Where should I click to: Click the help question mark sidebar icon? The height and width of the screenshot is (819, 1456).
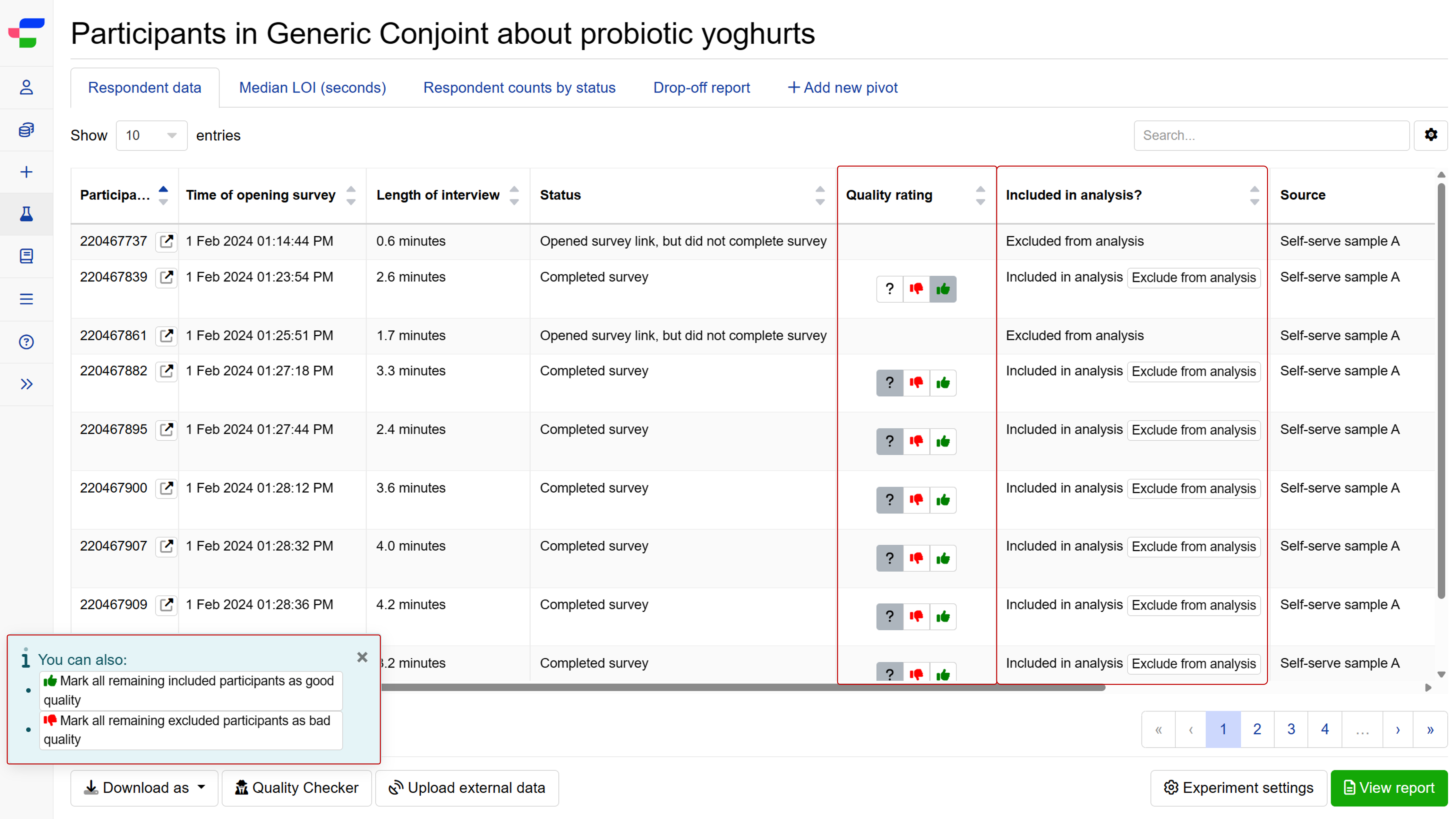coord(27,342)
